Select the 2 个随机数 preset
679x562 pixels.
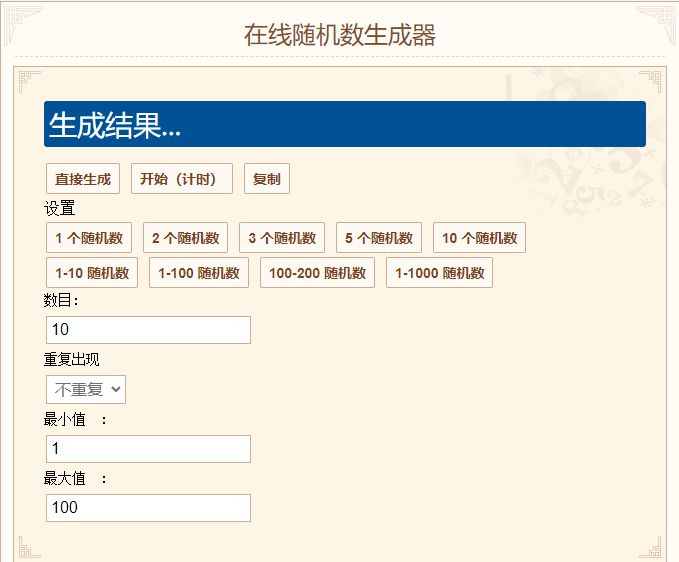(x=185, y=237)
